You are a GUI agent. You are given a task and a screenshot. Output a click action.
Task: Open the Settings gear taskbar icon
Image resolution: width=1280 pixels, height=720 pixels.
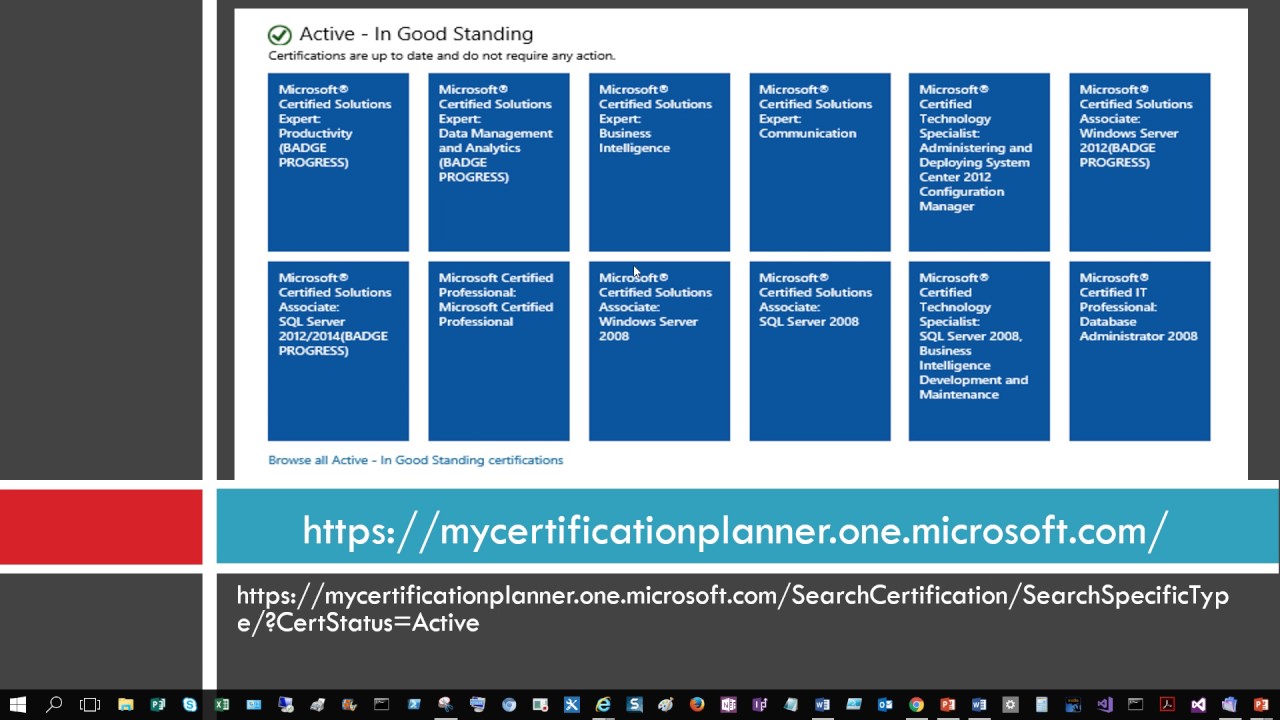[1010, 704]
